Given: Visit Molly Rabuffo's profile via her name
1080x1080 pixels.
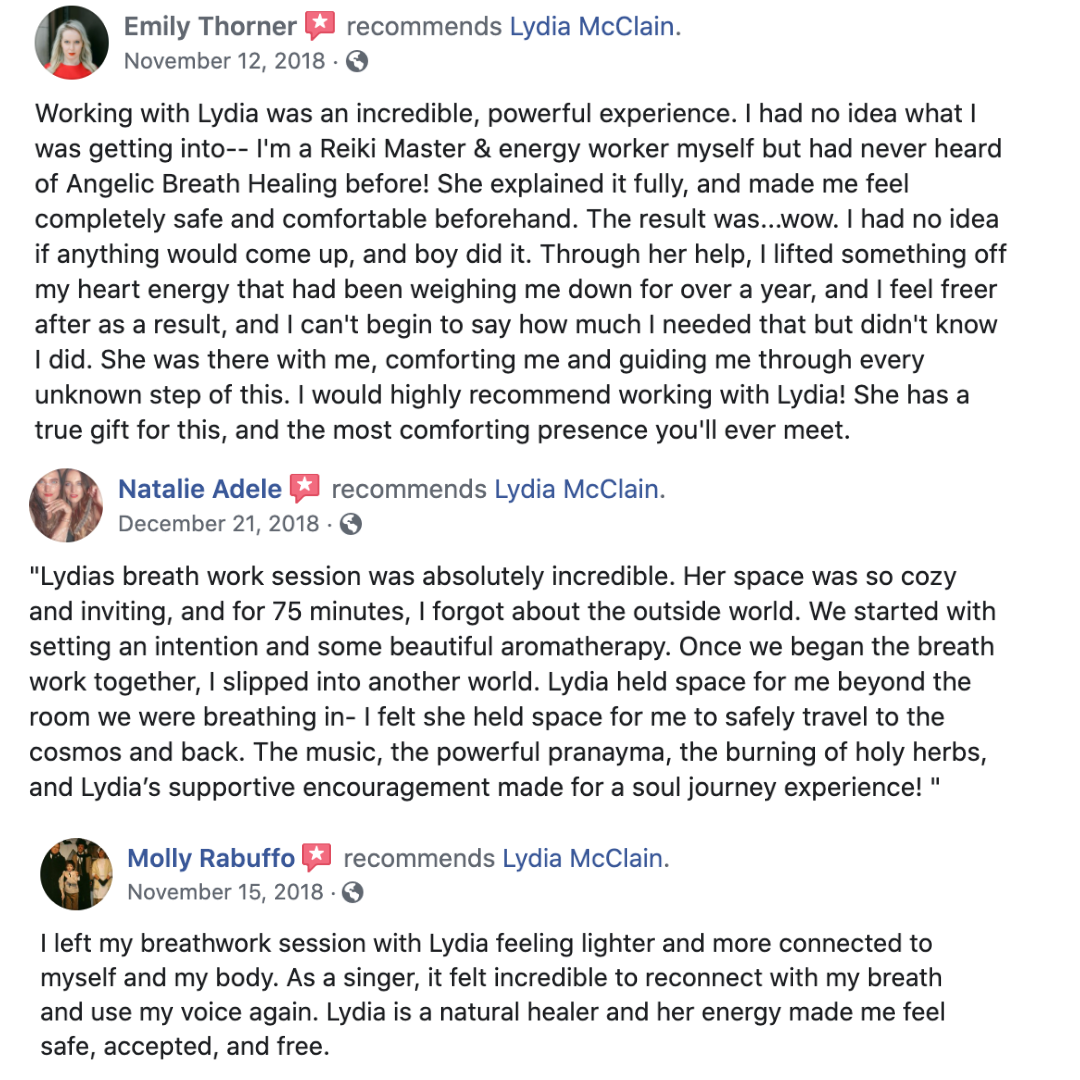Looking at the screenshot, I should pos(211,859).
